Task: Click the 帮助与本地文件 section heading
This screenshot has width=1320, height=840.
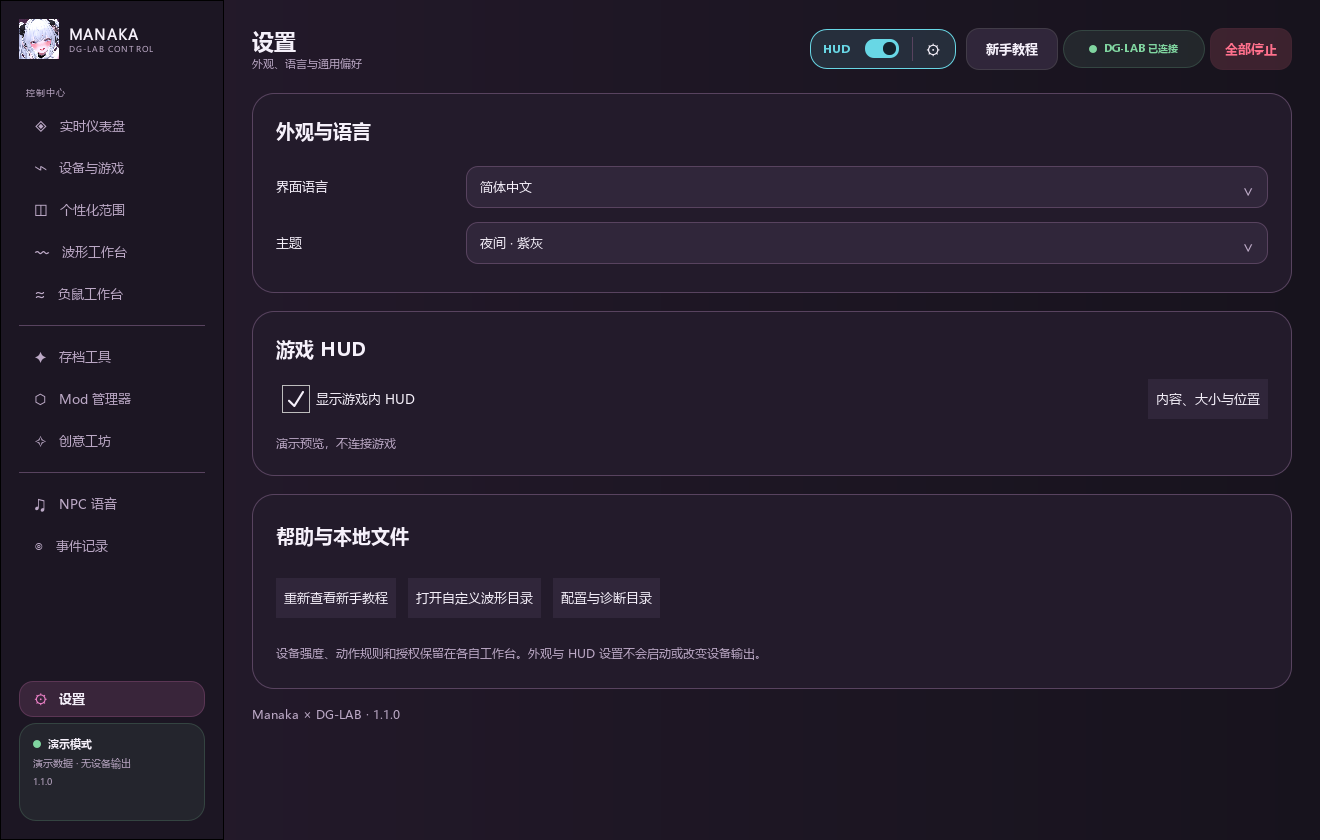Action: (343, 537)
